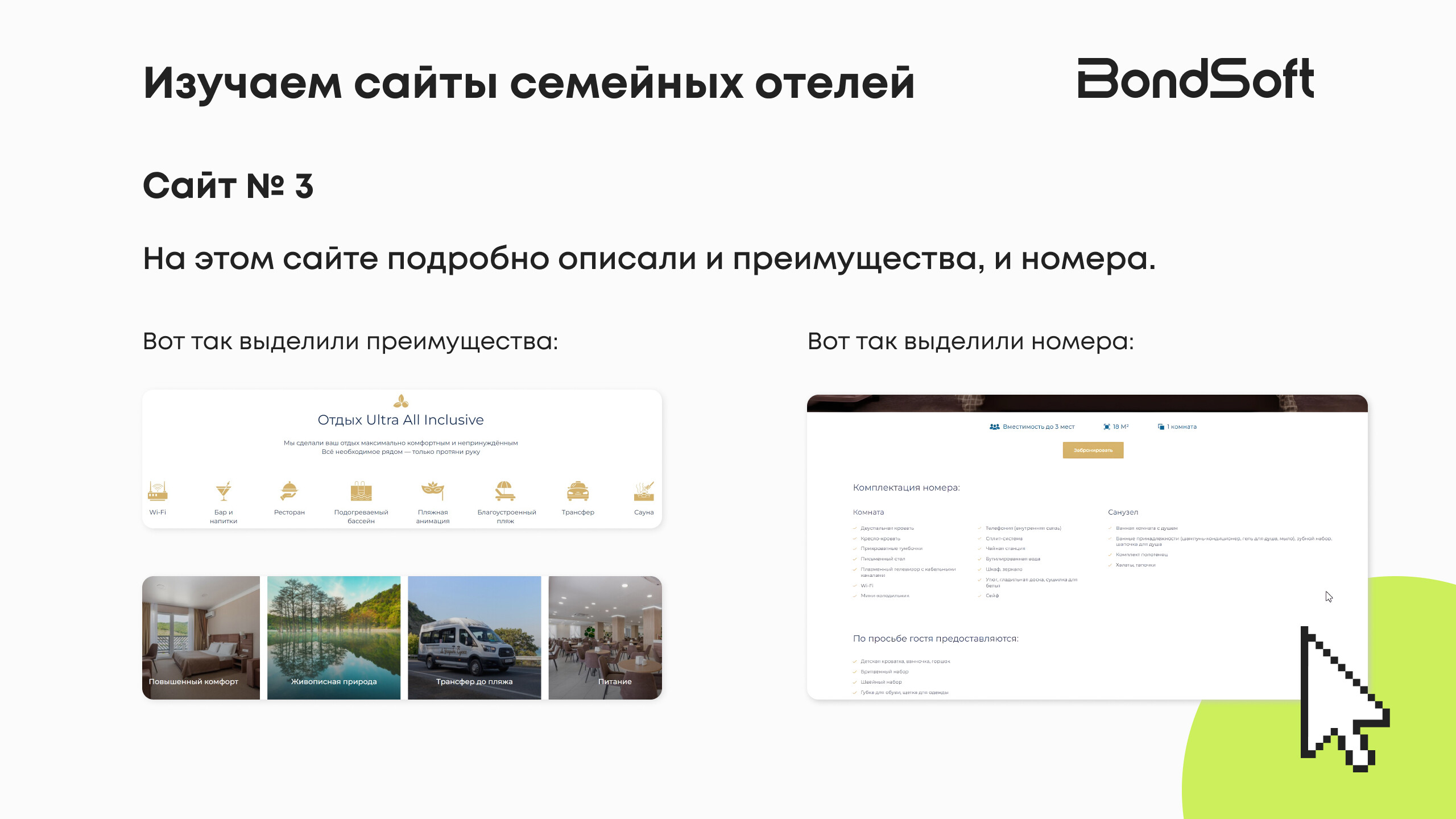Open the Живописная природа photo card
This screenshot has height=819, width=1456.
(x=334, y=638)
